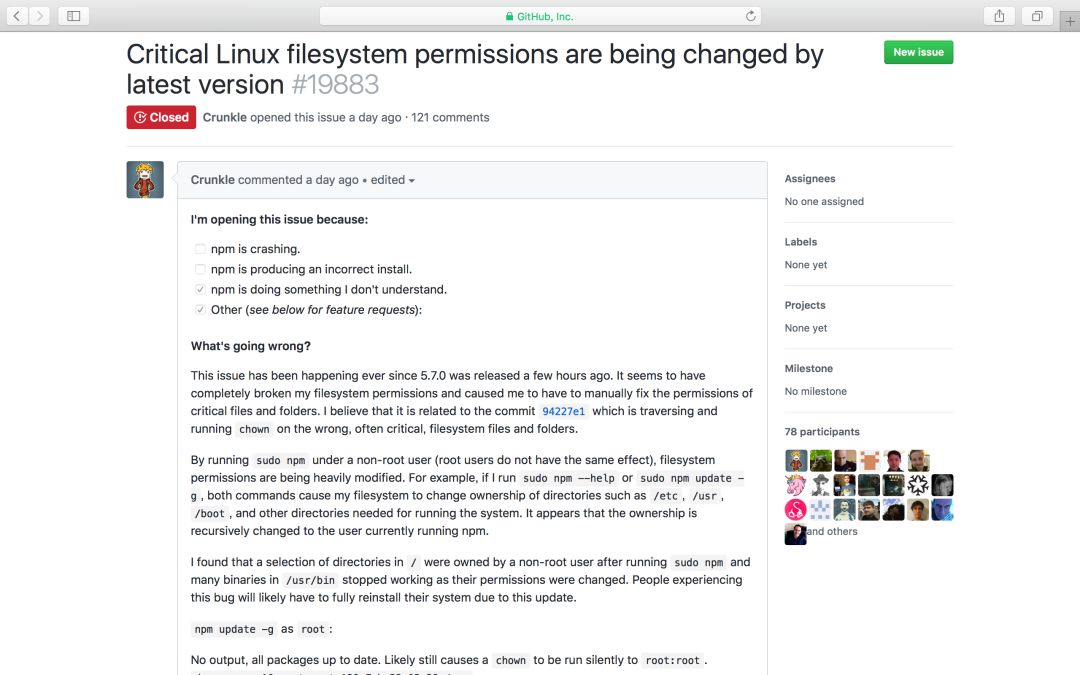The height and width of the screenshot is (675, 1080).
Task: Toggle the Safari sidebar button
Action: tap(73, 16)
